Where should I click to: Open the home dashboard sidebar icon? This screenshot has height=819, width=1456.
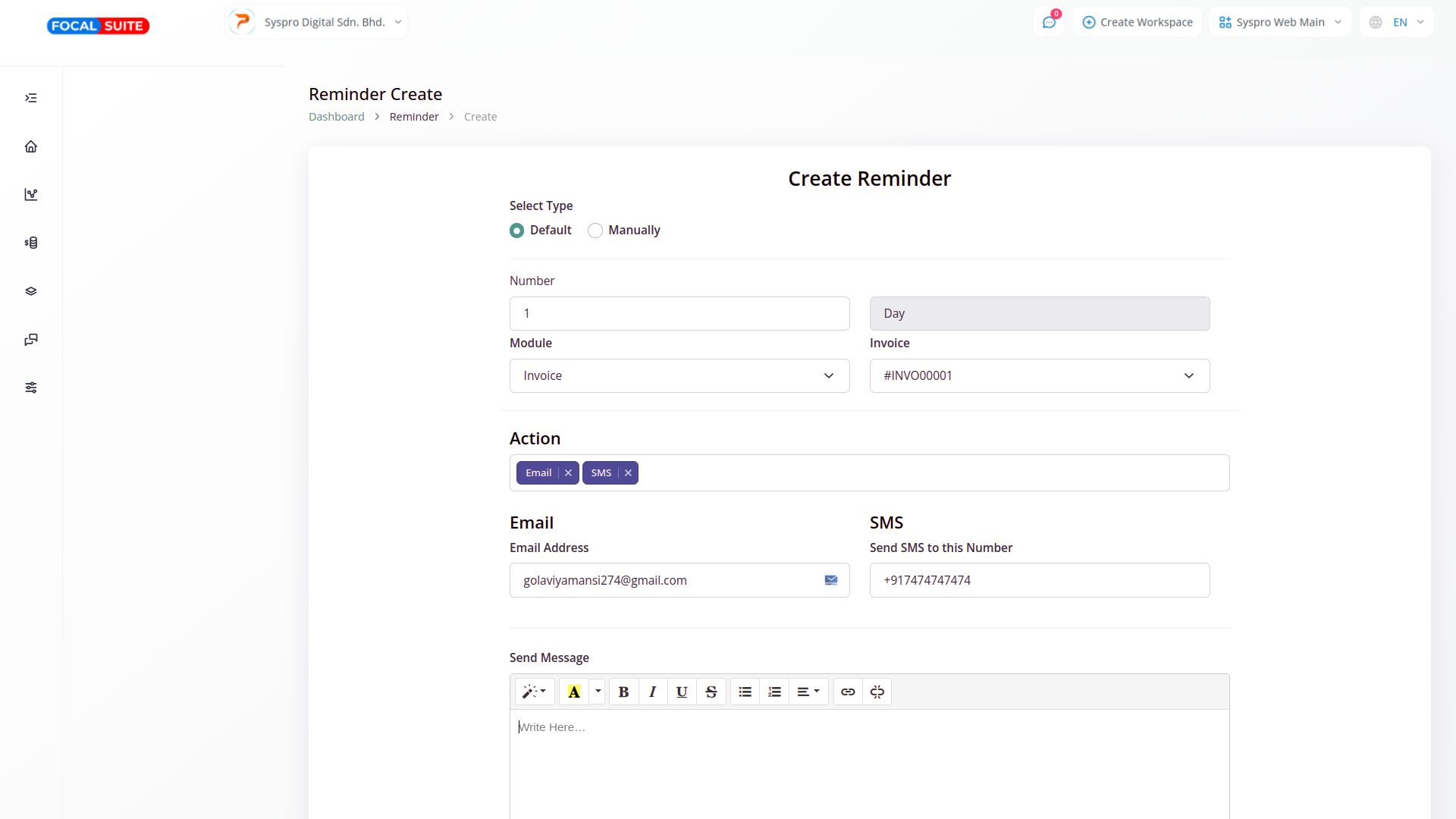pyautogui.click(x=31, y=146)
